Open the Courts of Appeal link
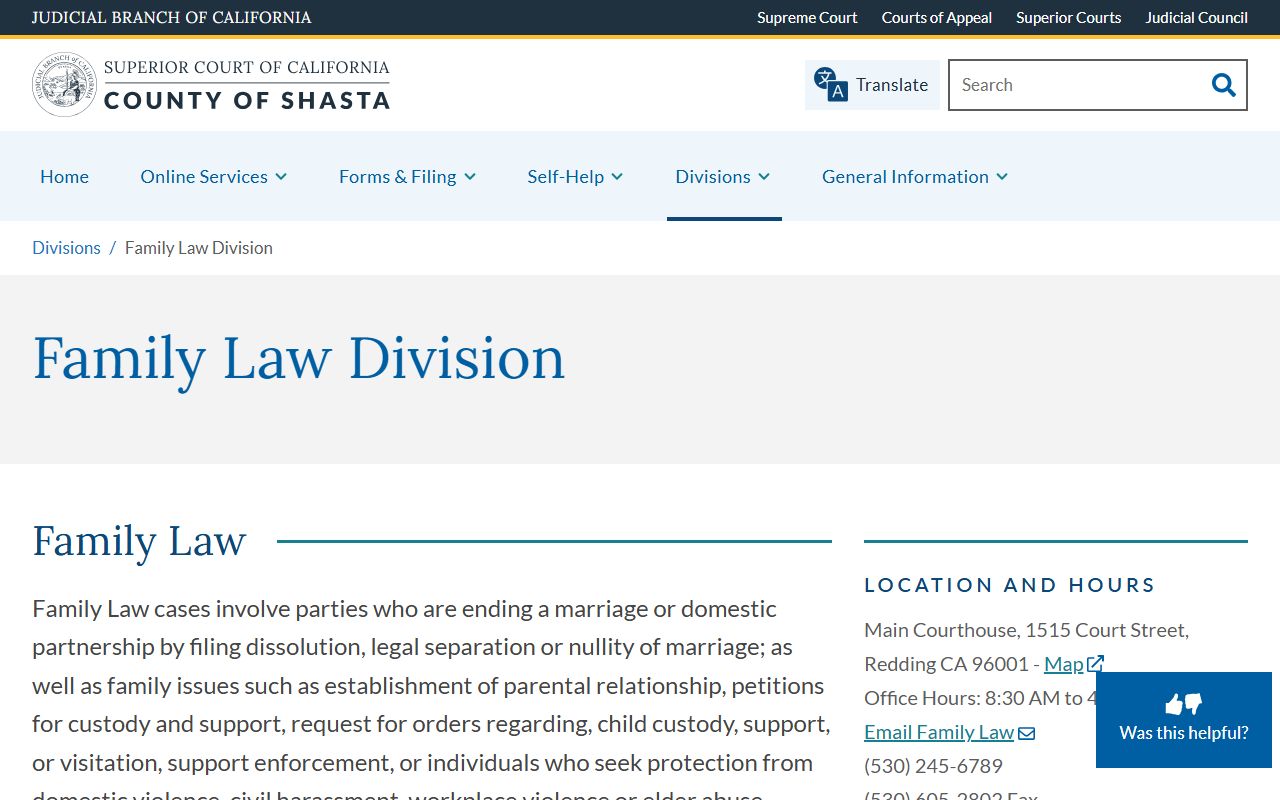Screen dimensions: 1280x800 (x=937, y=17)
